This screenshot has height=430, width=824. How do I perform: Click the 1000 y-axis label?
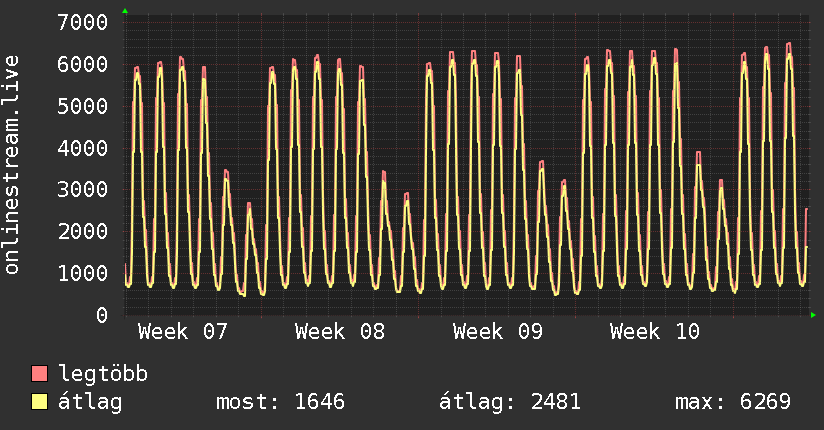click(x=83, y=273)
